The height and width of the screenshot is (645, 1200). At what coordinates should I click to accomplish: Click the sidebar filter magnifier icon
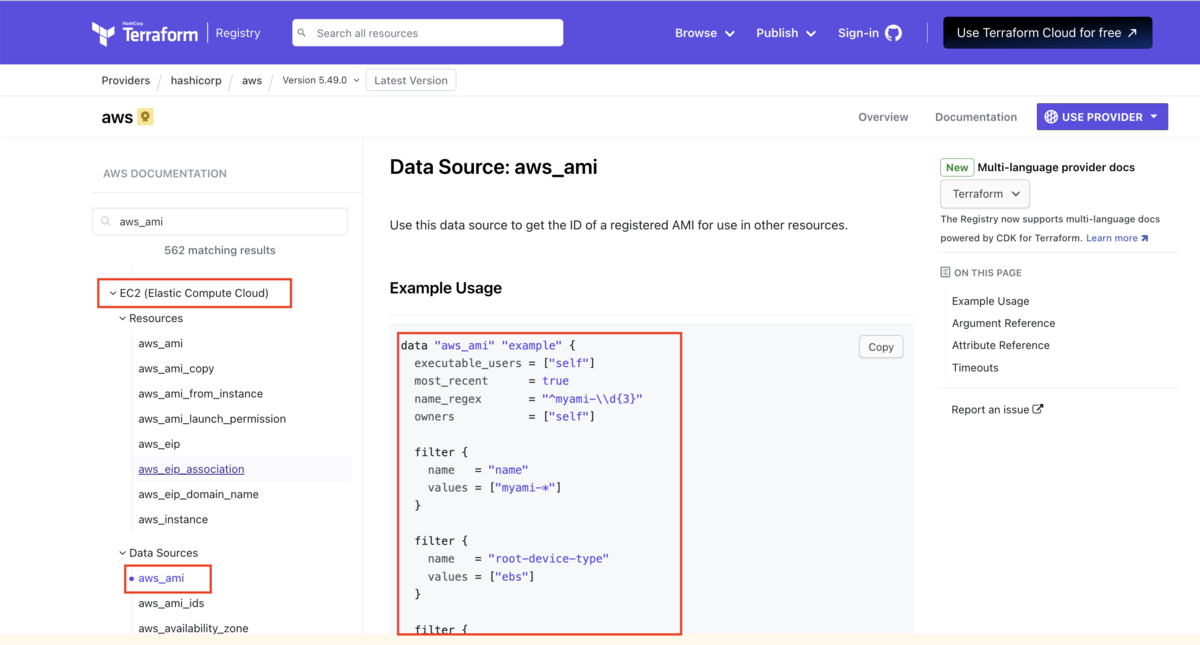coord(106,222)
